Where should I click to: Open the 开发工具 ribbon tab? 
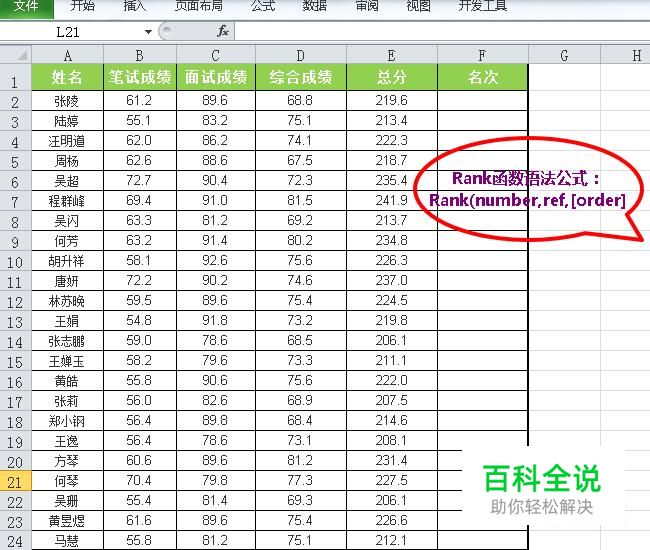click(x=483, y=6)
